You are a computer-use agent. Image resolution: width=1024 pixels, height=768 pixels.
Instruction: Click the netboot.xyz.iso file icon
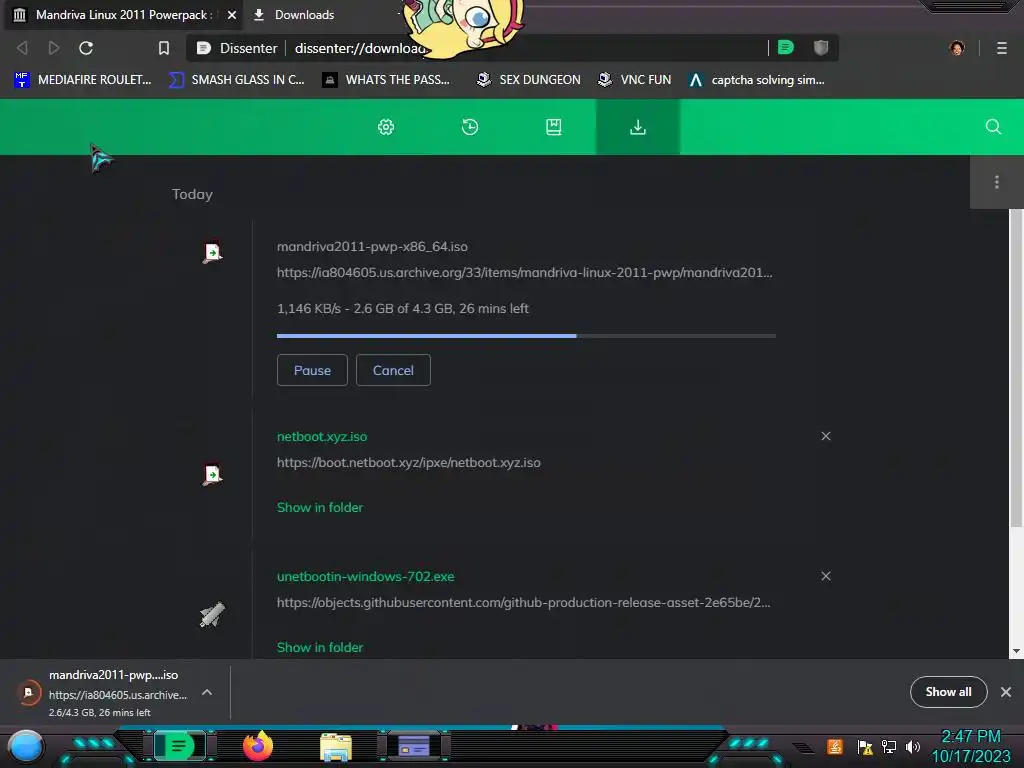212,474
